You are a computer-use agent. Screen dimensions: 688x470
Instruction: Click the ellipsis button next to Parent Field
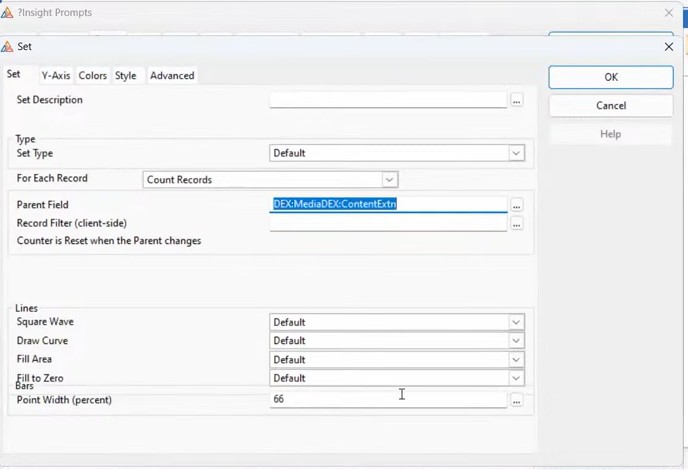(517, 205)
